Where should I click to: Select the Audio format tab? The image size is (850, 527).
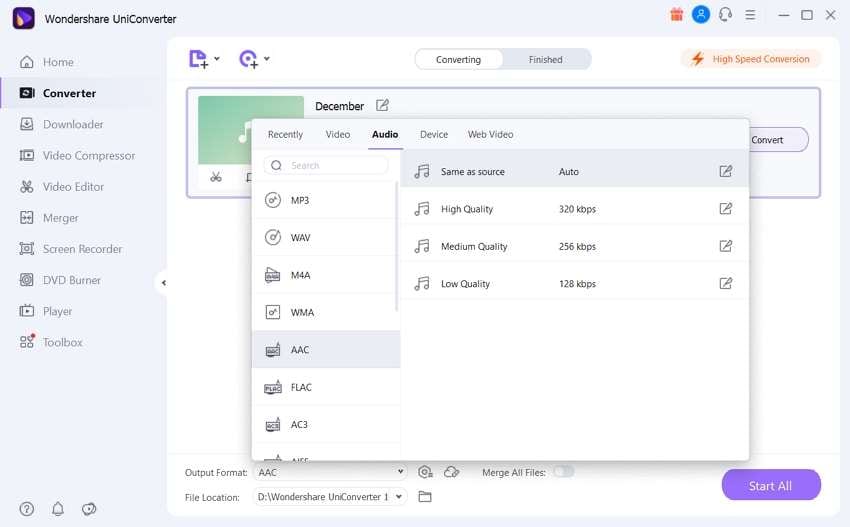click(x=385, y=134)
